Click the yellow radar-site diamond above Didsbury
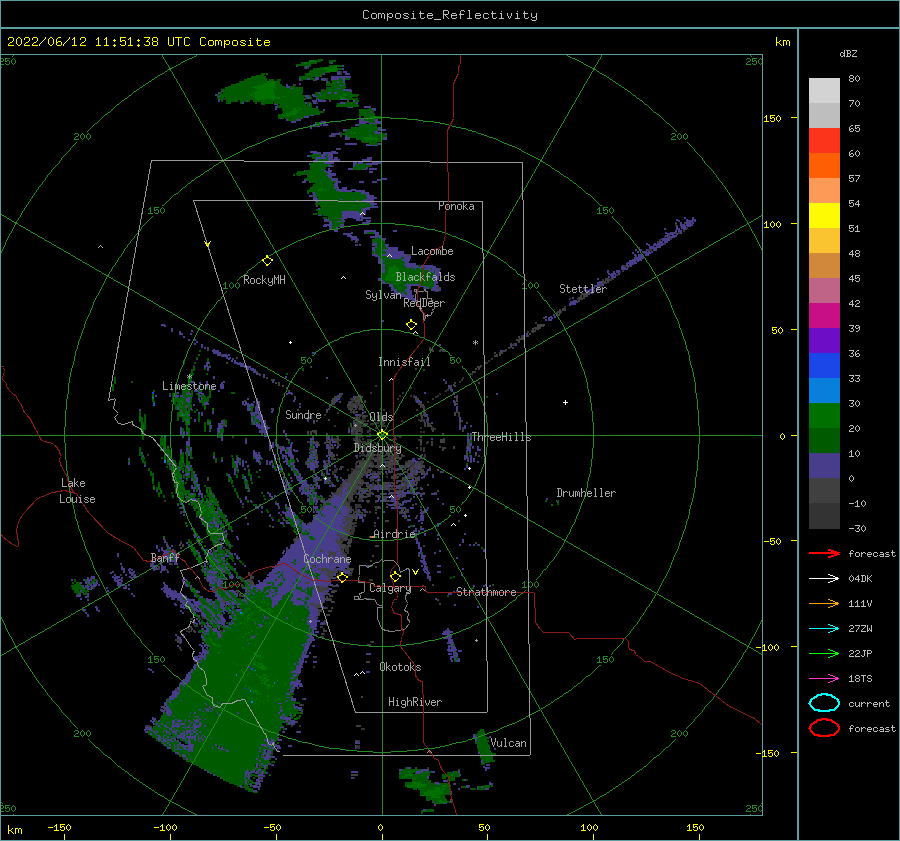The image size is (900, 841). tap(382, 435)
